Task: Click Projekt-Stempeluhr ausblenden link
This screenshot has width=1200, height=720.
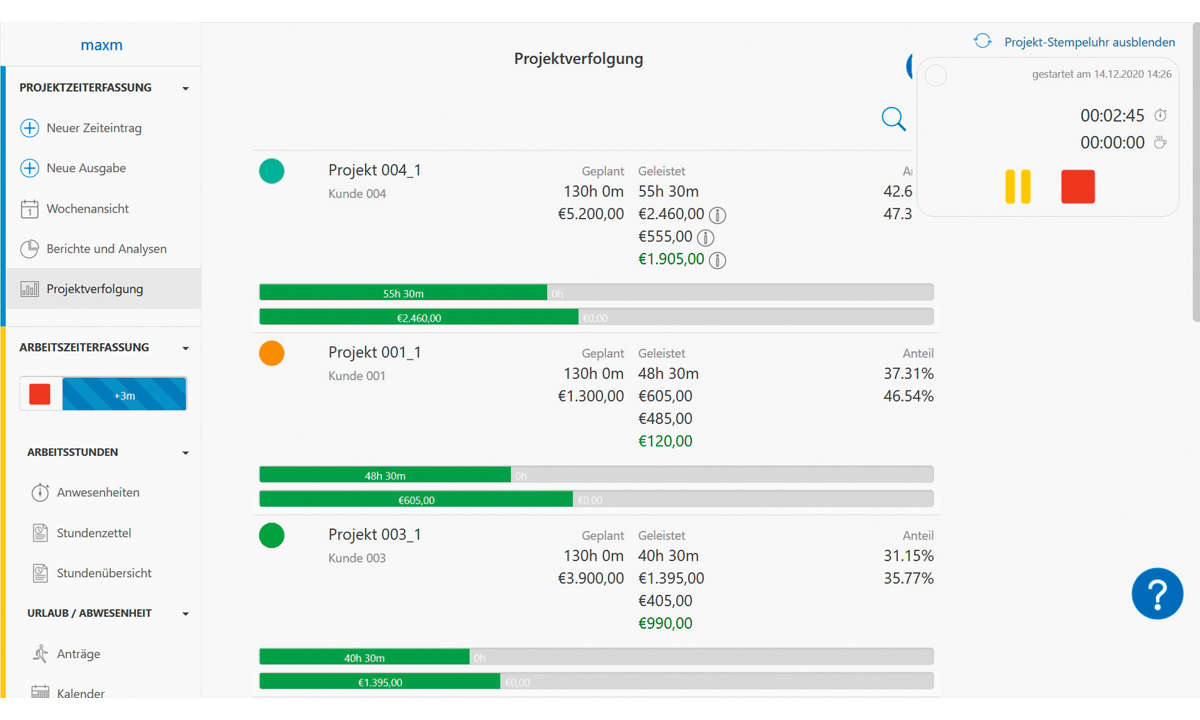Action: coord(1089,42)
